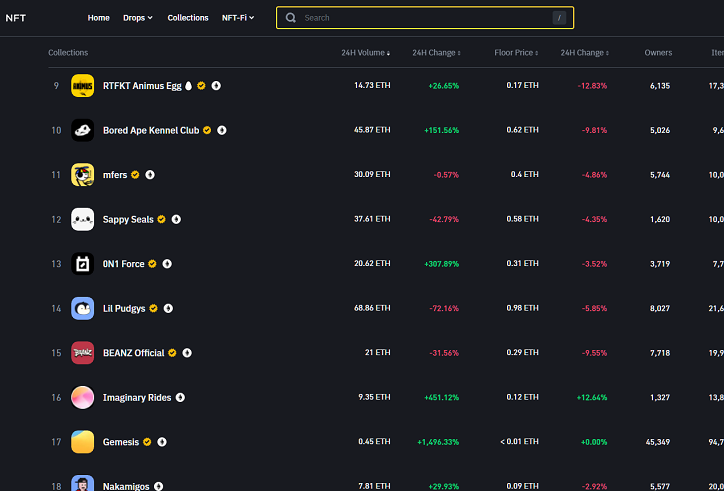Click the search magnifier icon
This screenshot has width=724, height=491.
click(290, 18)
